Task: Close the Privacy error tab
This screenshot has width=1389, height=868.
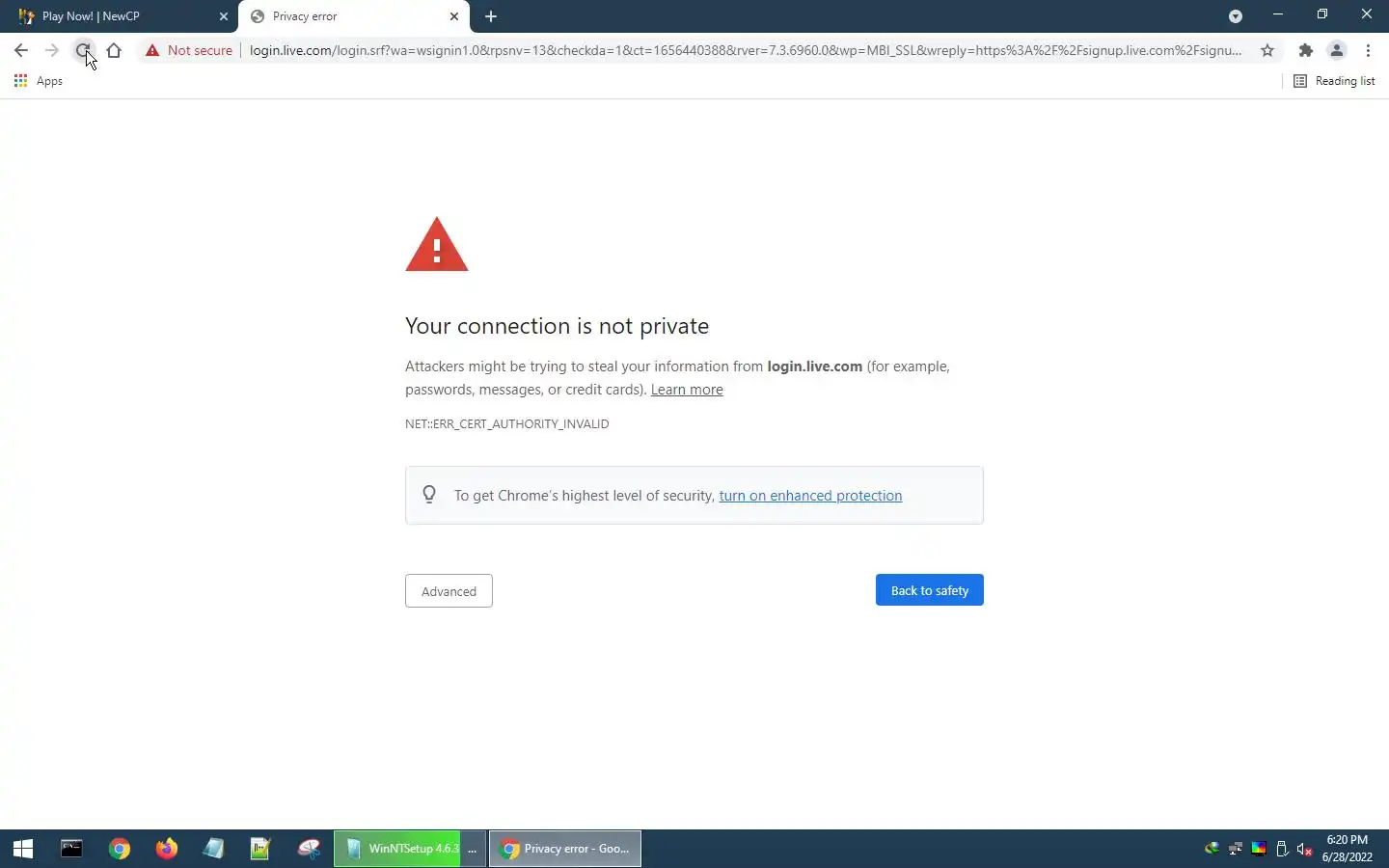Action: click(454, 16)
